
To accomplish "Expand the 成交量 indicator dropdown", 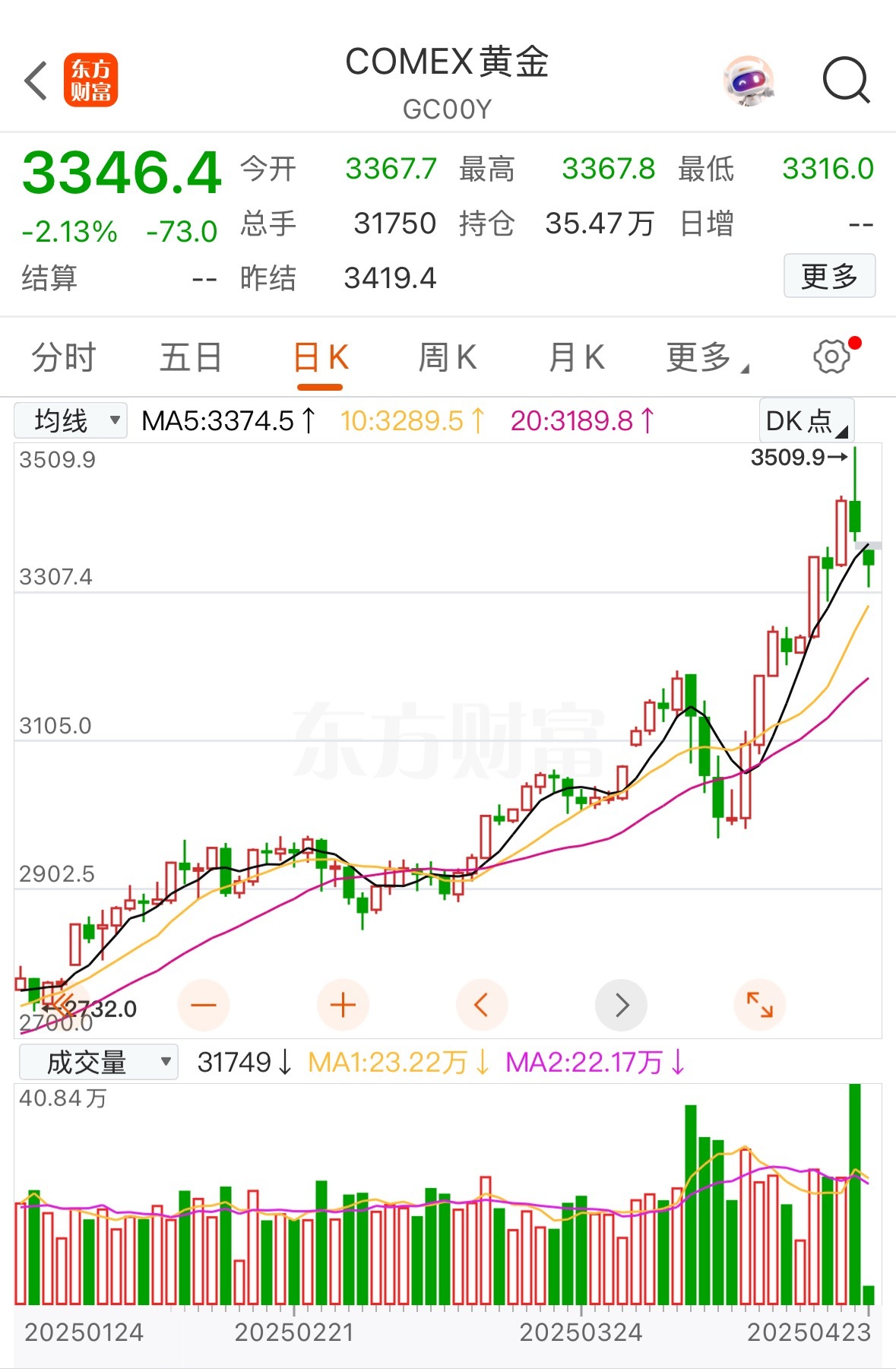I will click(x=99, y=1062).
